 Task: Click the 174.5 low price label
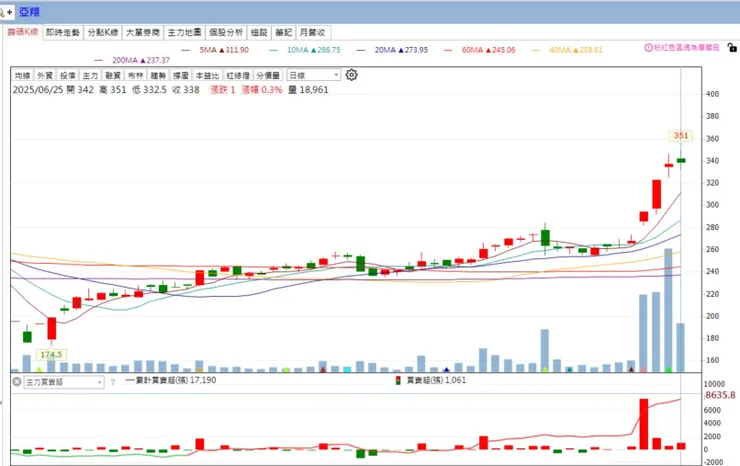[x=51, y=354]
